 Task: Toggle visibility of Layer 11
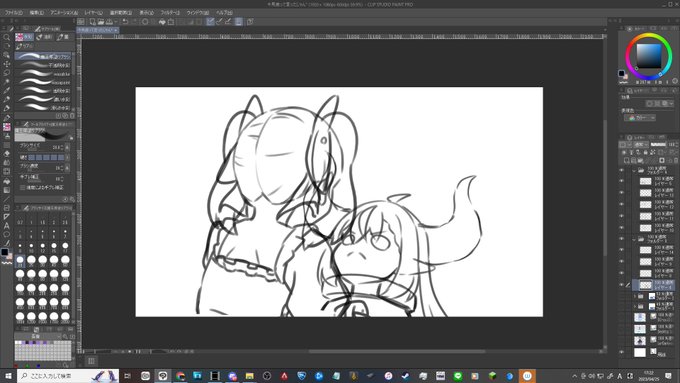(x=621, y=216)
